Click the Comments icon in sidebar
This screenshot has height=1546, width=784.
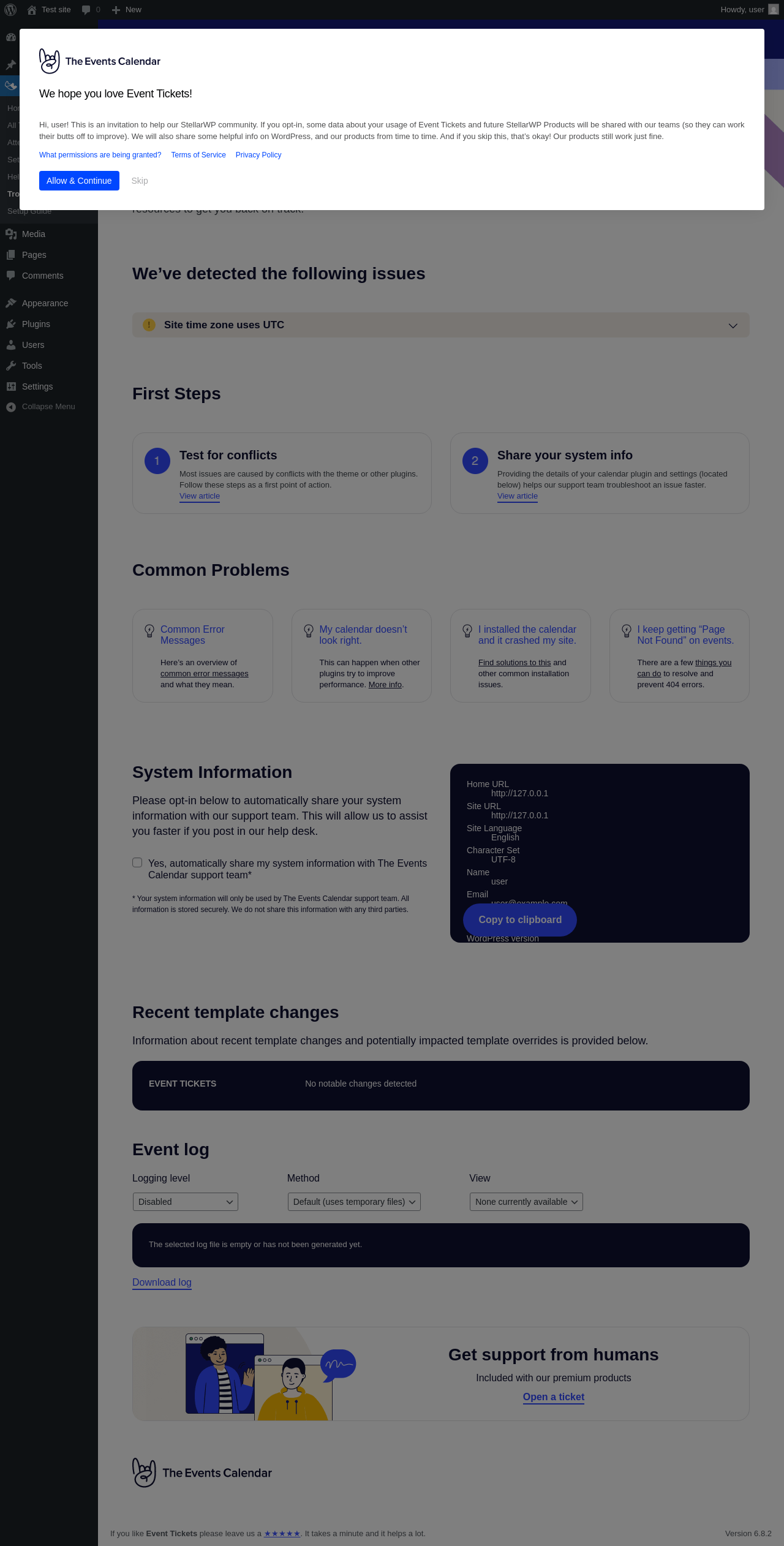point(11,276)
